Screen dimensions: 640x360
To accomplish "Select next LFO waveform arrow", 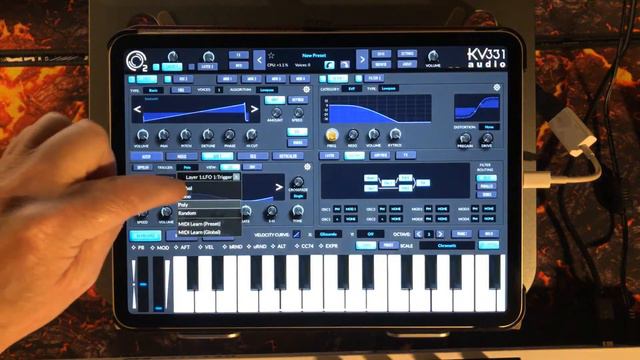I will [279, 187].
